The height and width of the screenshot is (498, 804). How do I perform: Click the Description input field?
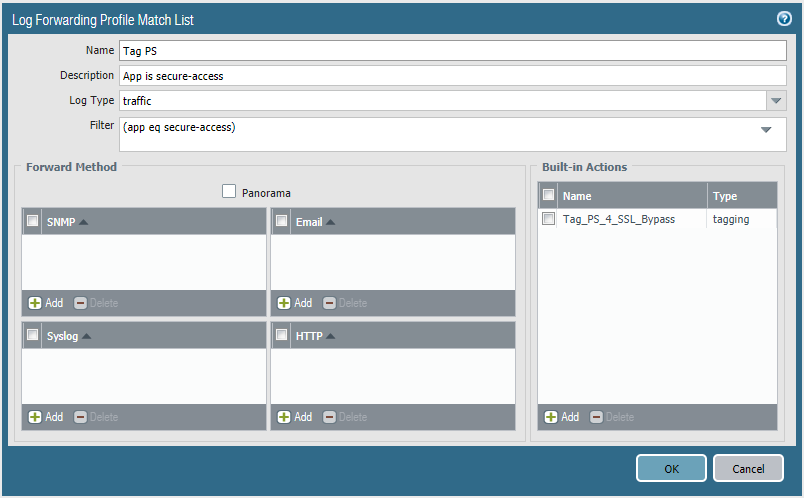point(452,76)
